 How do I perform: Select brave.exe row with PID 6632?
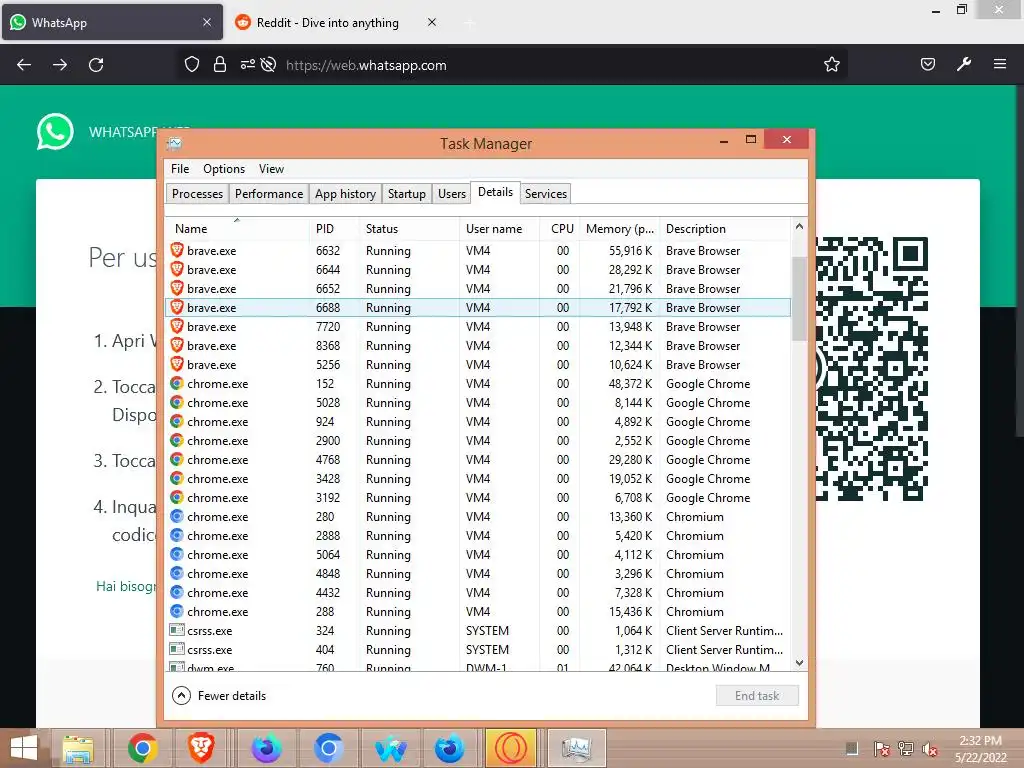coord(479,251)
